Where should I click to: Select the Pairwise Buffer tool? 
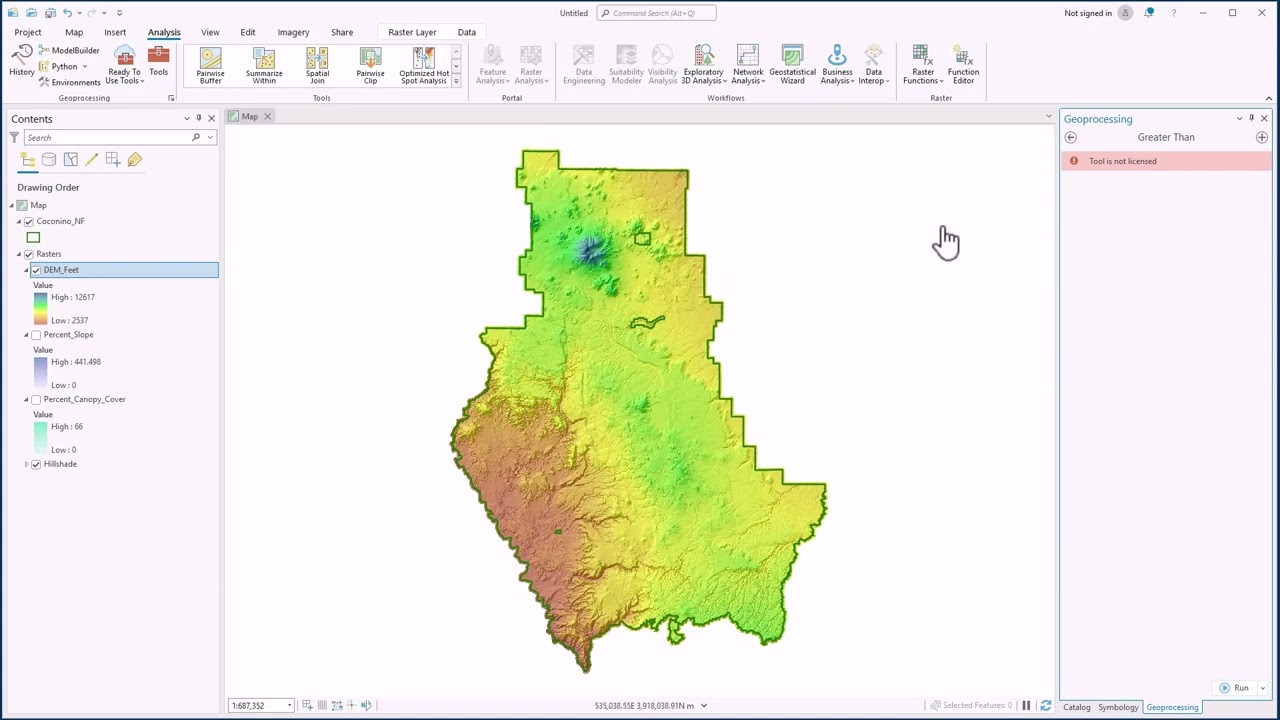tap(210, 66)
